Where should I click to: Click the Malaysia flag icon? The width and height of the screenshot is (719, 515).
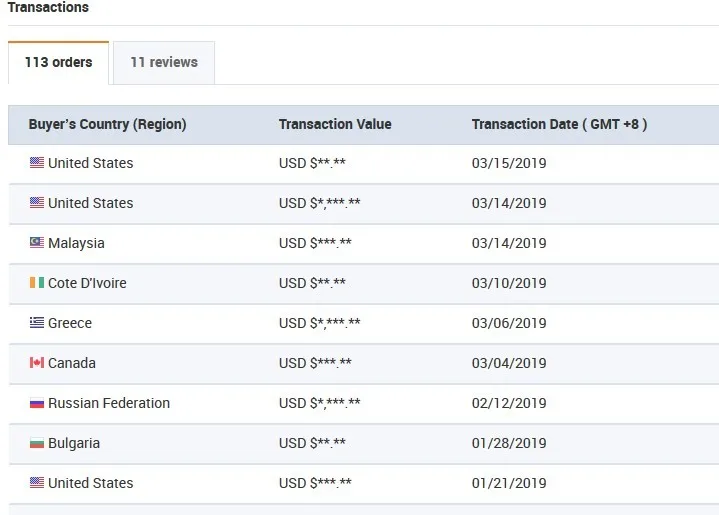pyautogui.click(x=37, y=243)
